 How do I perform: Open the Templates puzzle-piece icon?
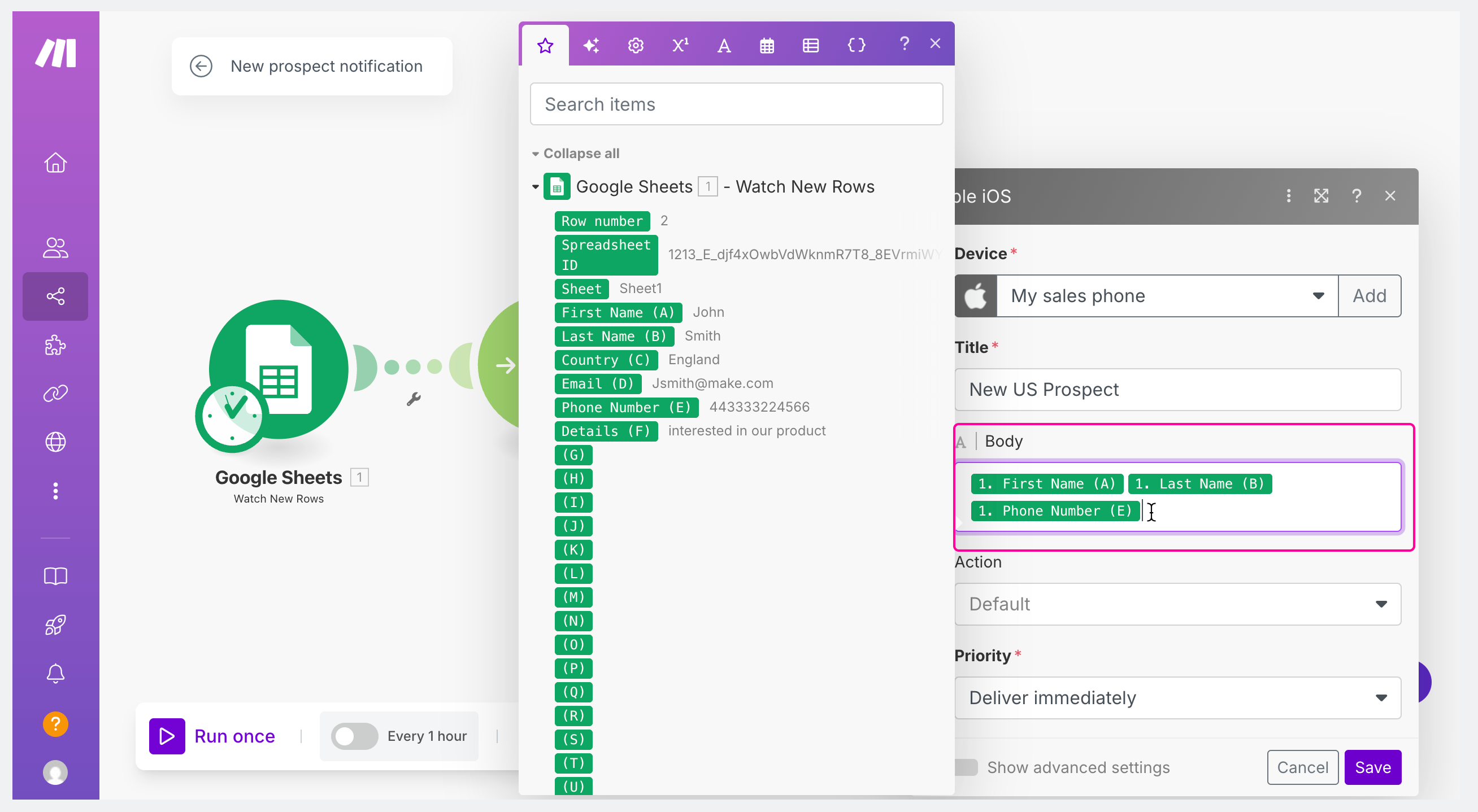[x=55, y=345]
